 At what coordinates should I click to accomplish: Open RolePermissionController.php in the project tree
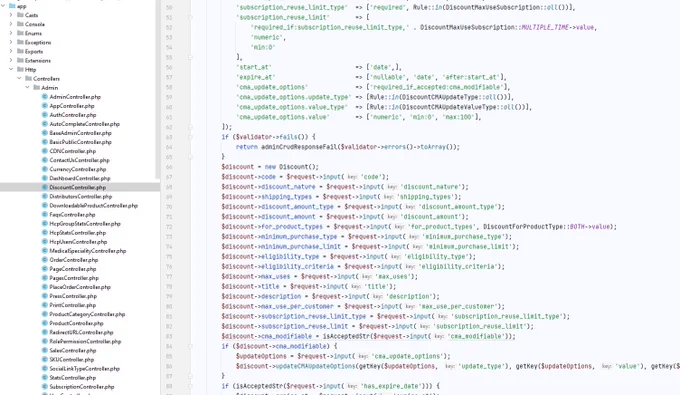[x=85, y=342]
